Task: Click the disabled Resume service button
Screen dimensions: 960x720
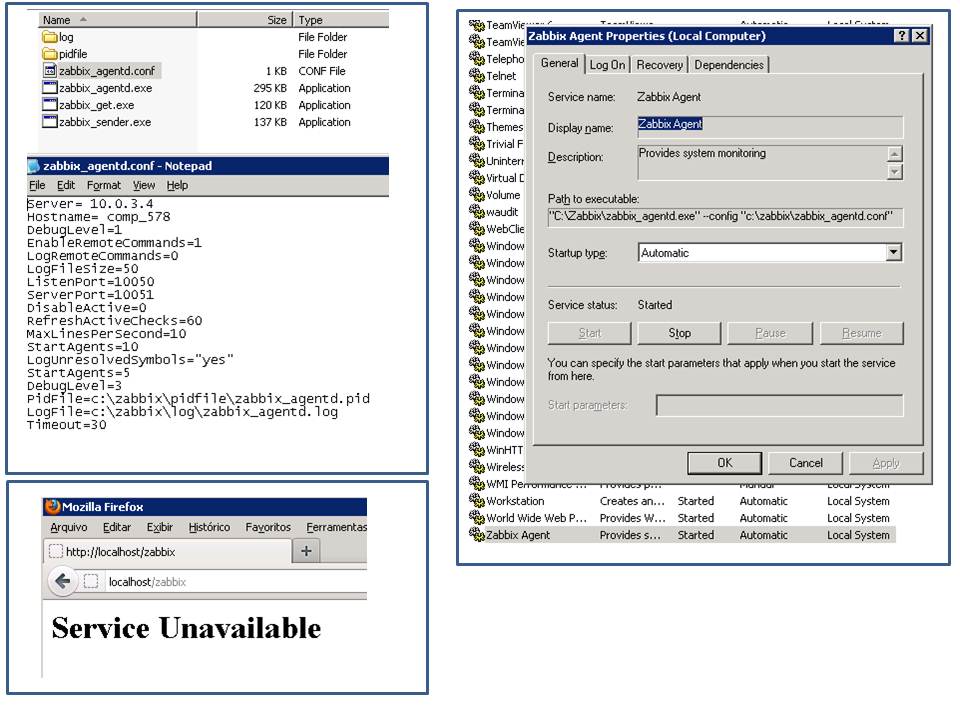Action: click(861, 333)
